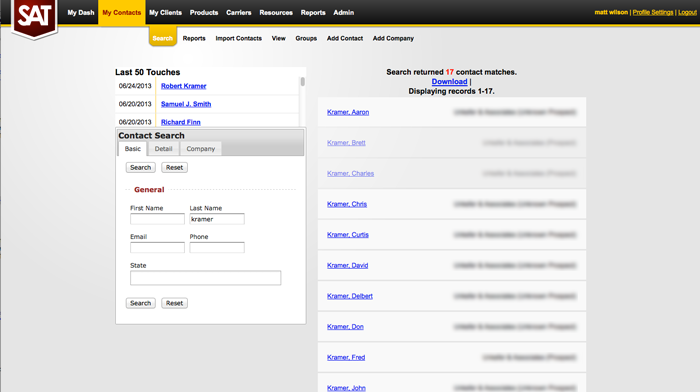This screenshot has height=392, width=700.
Task: Click the upper Search button
Action: [x=141, y=167]
